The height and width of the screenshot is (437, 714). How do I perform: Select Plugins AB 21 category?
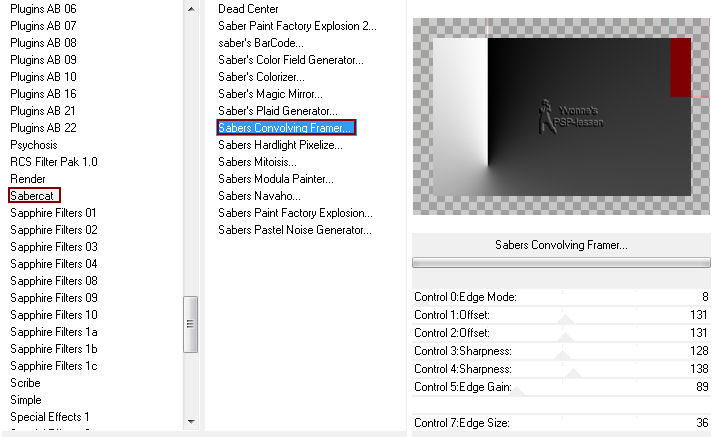(43, 111)
